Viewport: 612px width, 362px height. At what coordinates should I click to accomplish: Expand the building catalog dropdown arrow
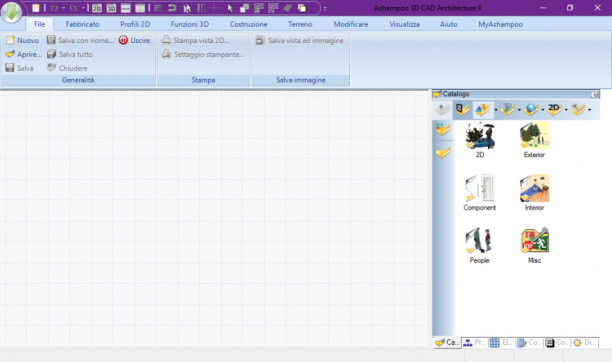tap(589, 110)
